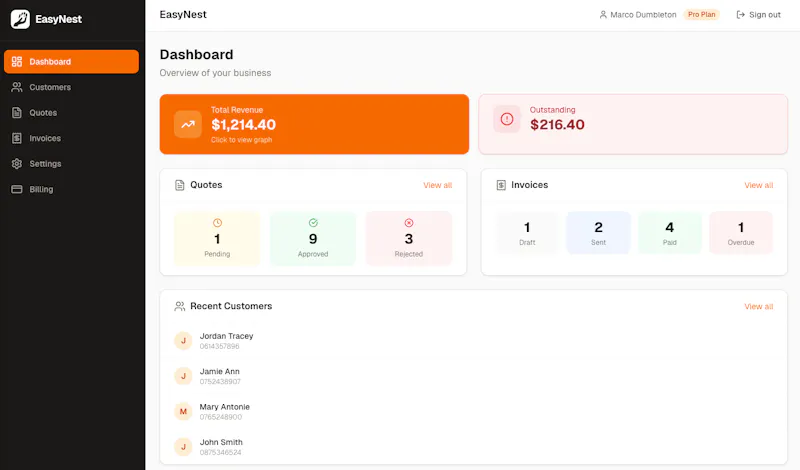Click the Jordan Tracey customer name
Image resolution: width=800 pixels, height=470 pixels.
click(x=227, y=336)
